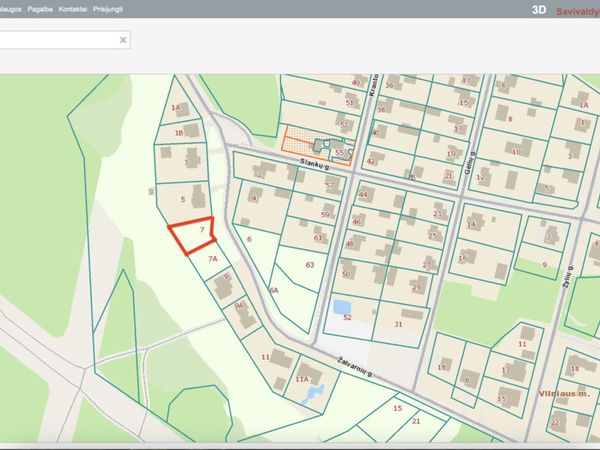Click parcel label 17
Viewport: 600px width, 450px height.
coord(458,129)
